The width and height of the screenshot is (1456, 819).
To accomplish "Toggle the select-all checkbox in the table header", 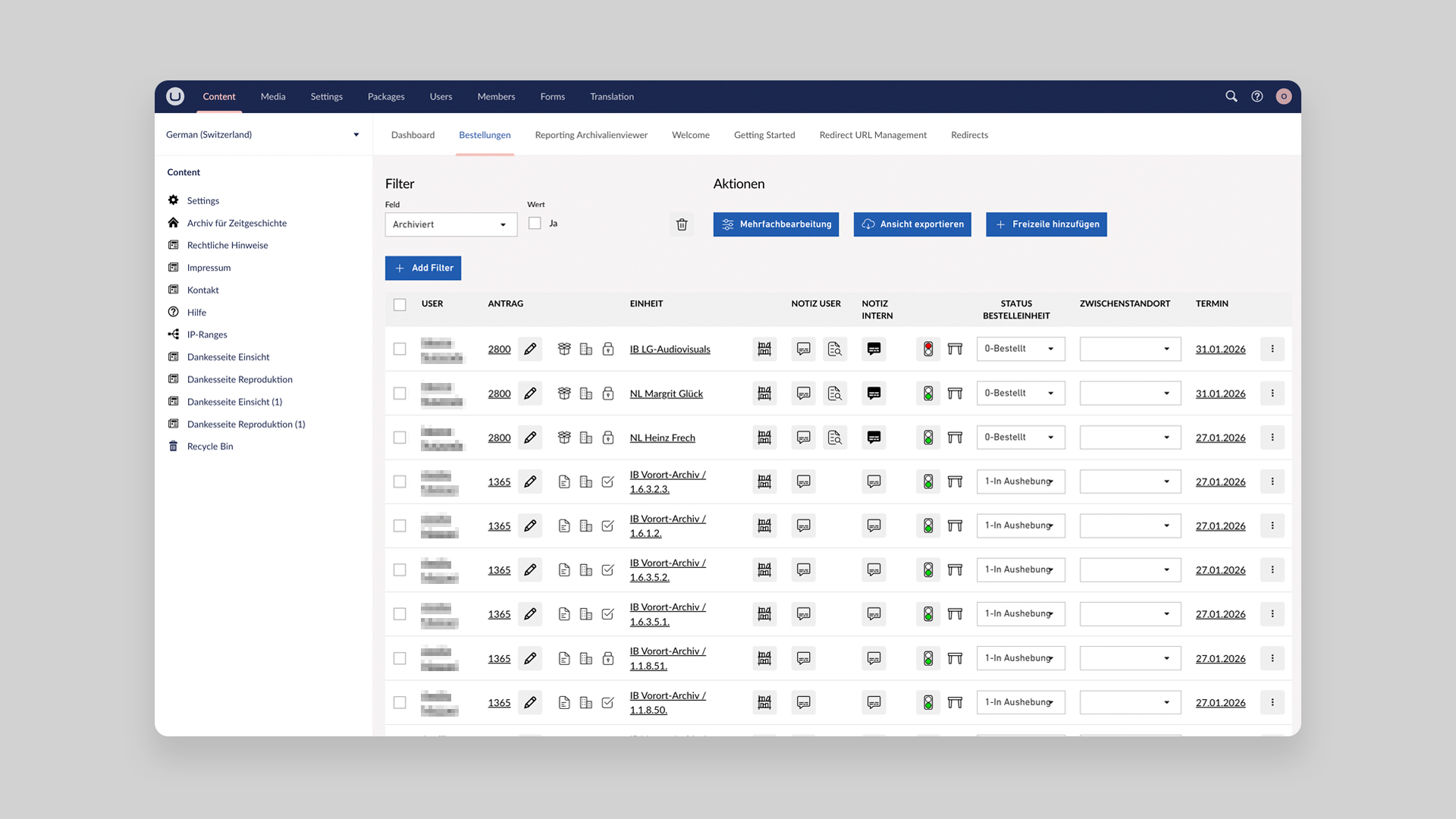I will tap(400, 305).
